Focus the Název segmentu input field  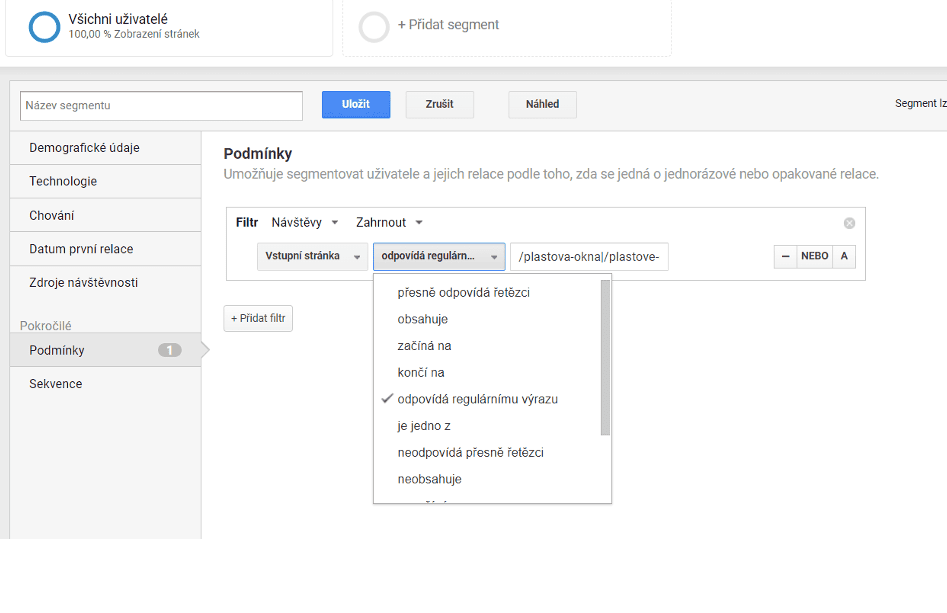pos(161,106)
